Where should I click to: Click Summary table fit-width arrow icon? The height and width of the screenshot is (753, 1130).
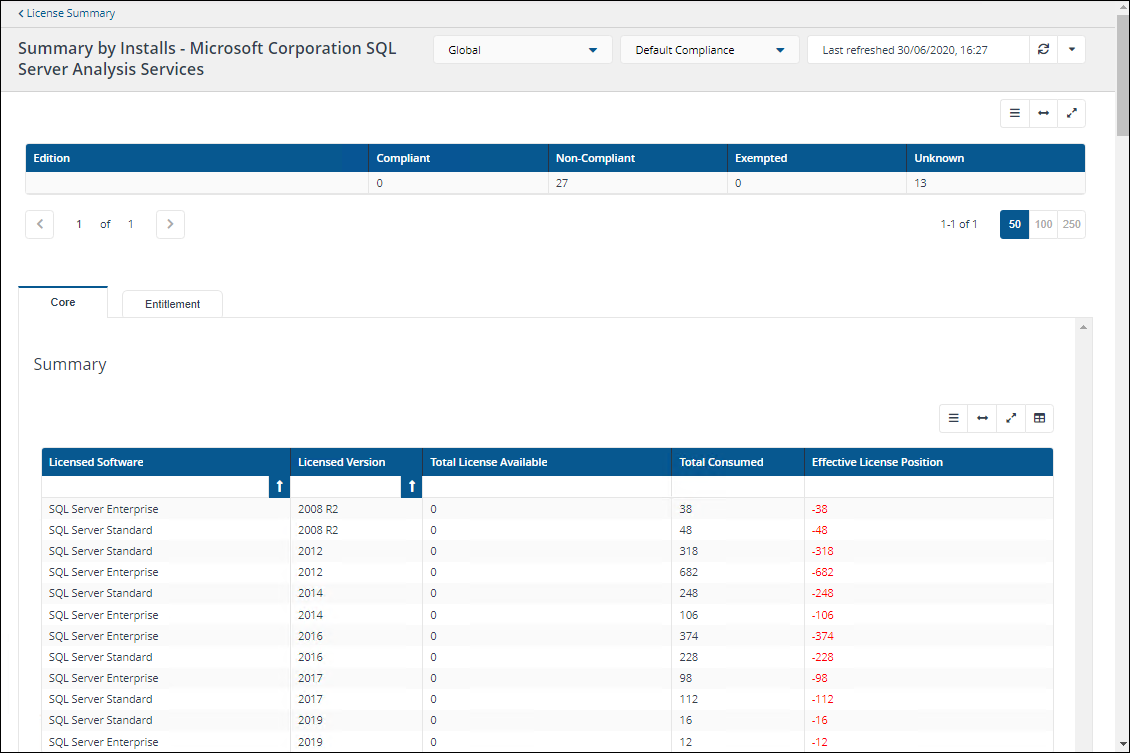click(982, 418)
